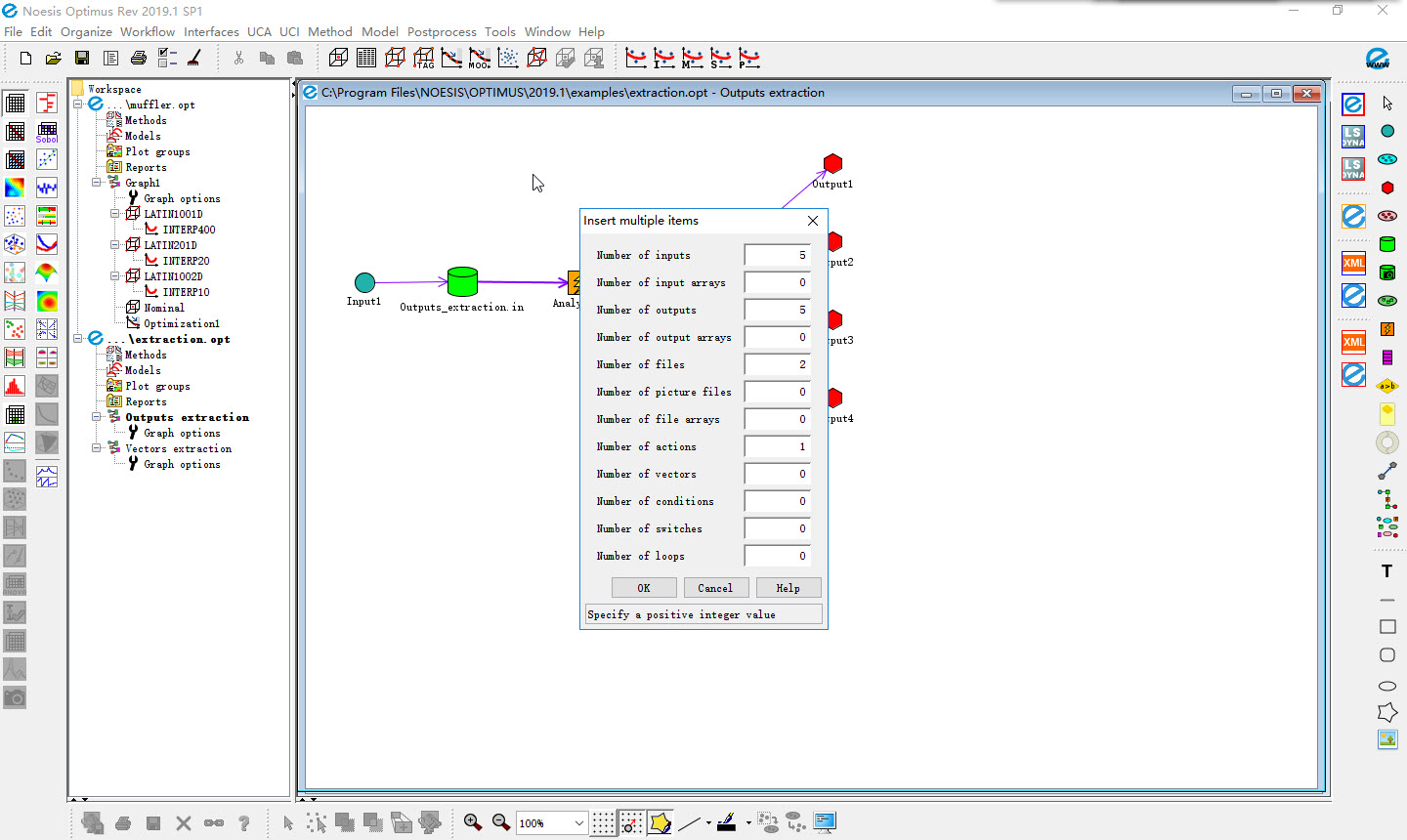Viewport: 1407px width, 840px height.
Task: Select Nominal in the workspace tree
Action: coord(164,308)
